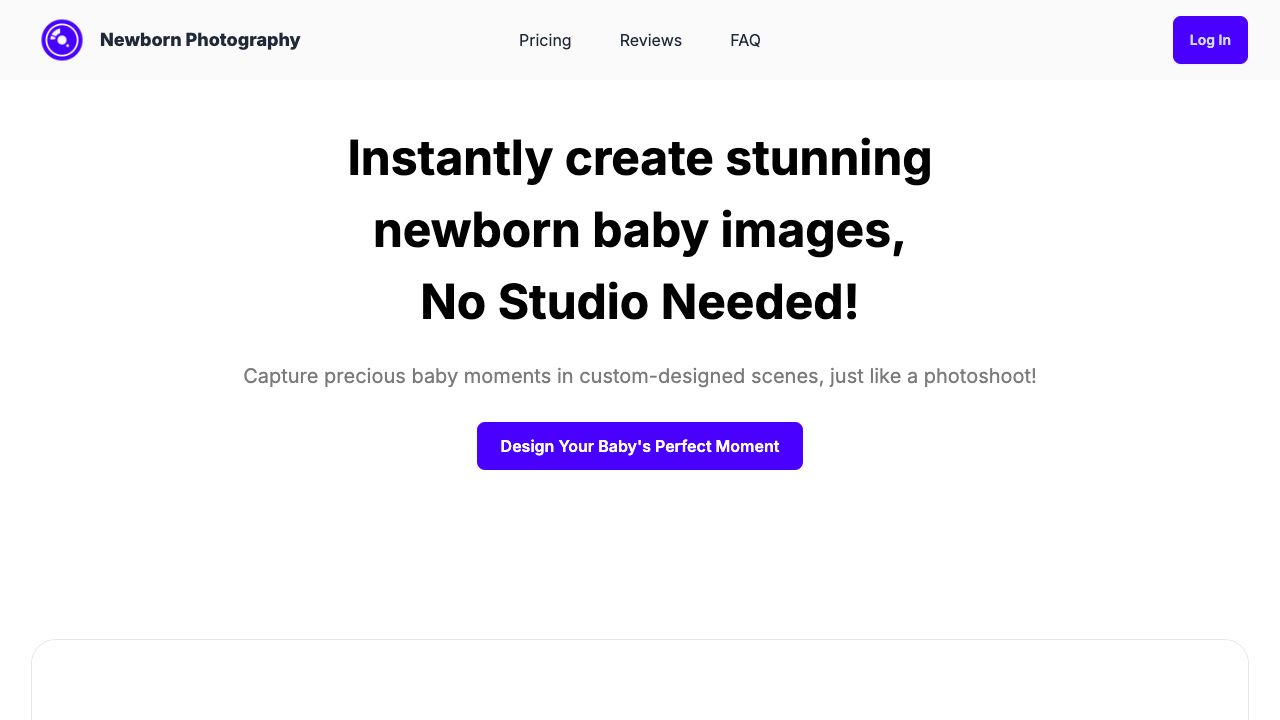This screenshot has height=720, width=1280.
Task: Click the purple camera lens logo icon
Action: click(62, 40)
